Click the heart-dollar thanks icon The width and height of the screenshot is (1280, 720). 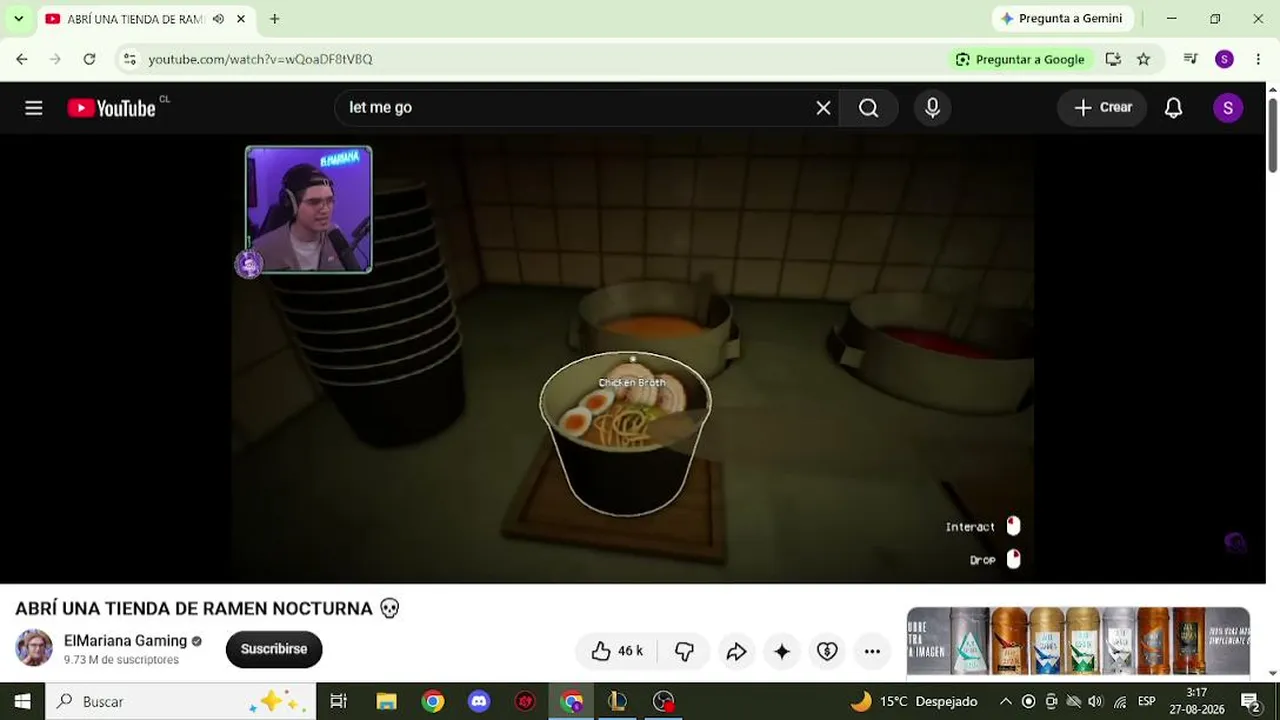click(x=827, y=651)
